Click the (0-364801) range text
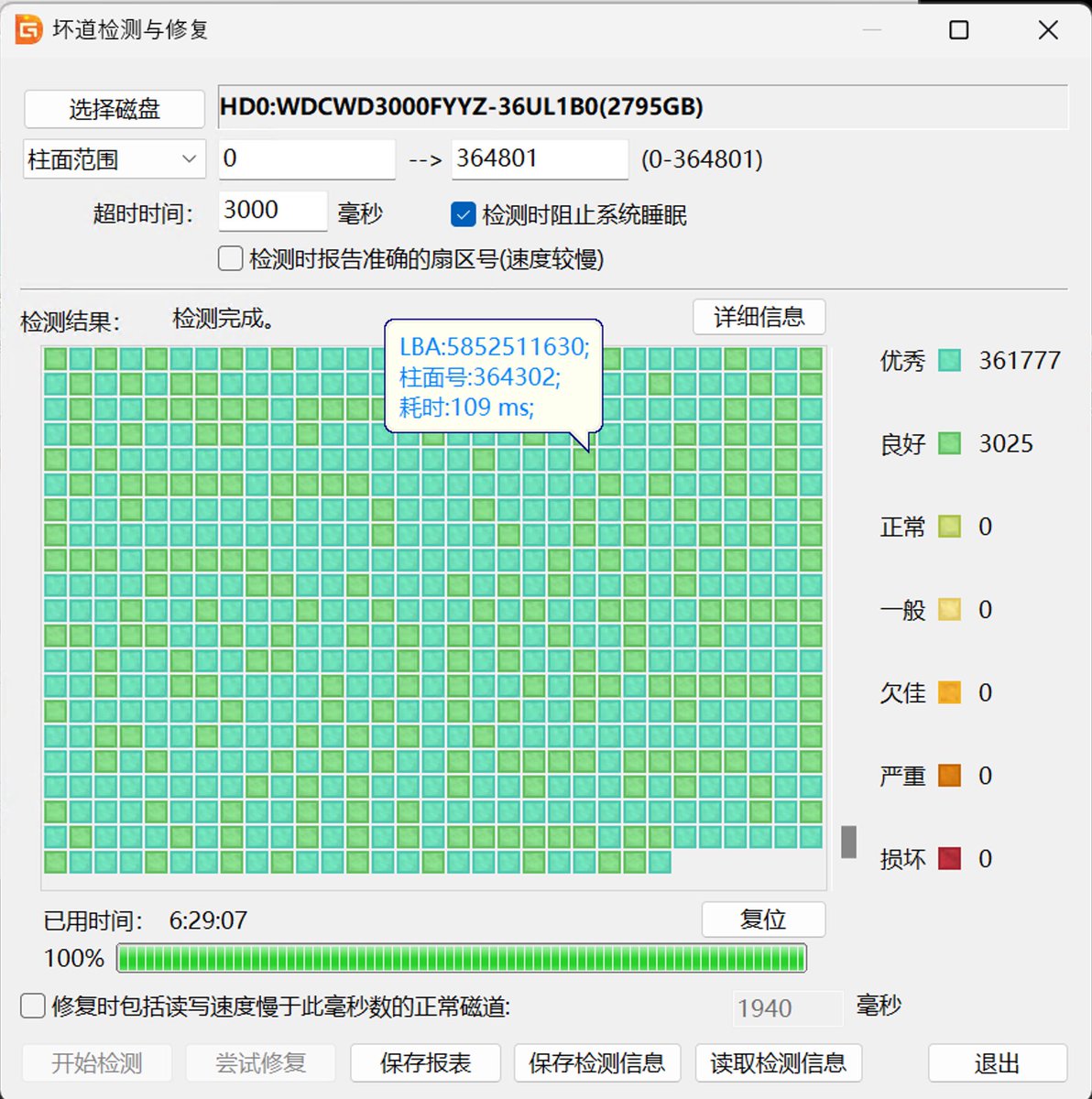Screen dimensions: 1092x1099 coord(702,160)
